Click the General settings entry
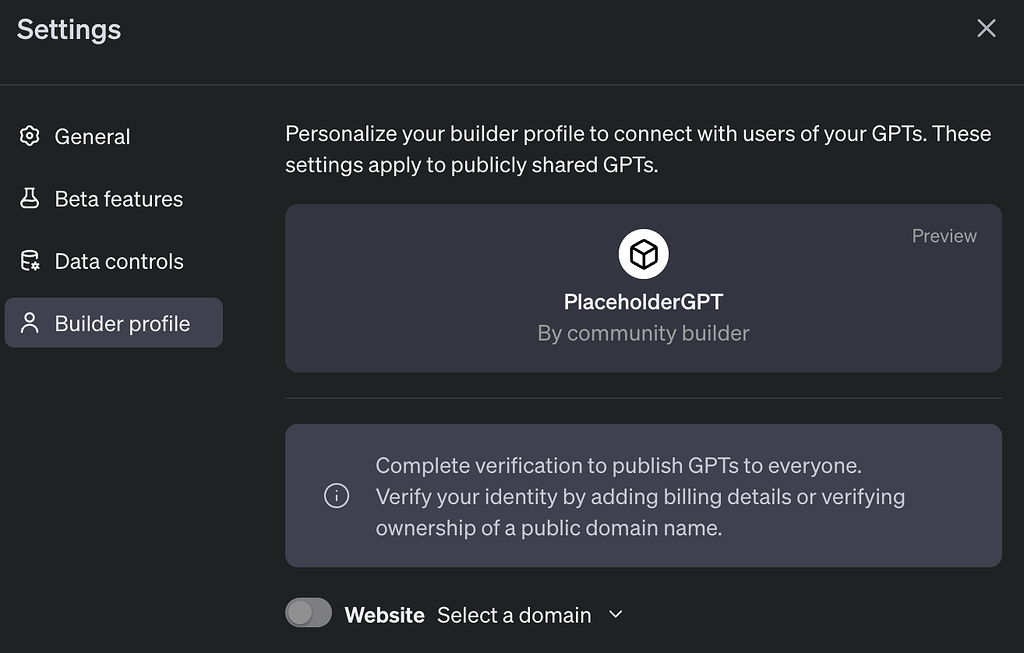The height and width of the screenshot is (653, 1024). coord(92,137)
